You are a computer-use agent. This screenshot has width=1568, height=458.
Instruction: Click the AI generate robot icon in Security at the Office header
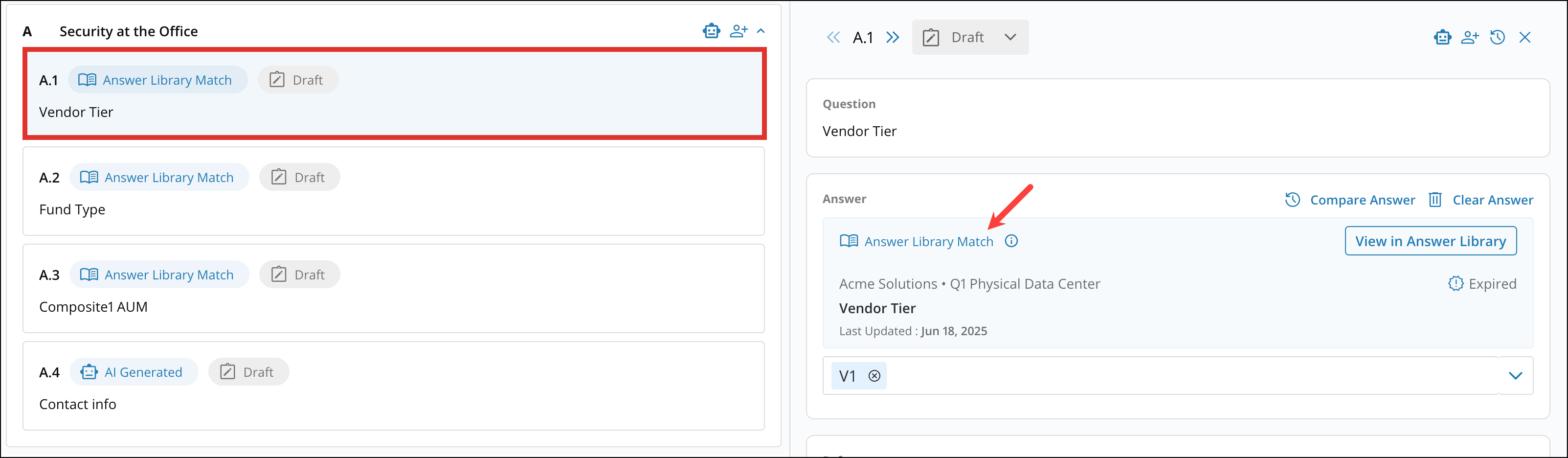(x=712, y=30)
